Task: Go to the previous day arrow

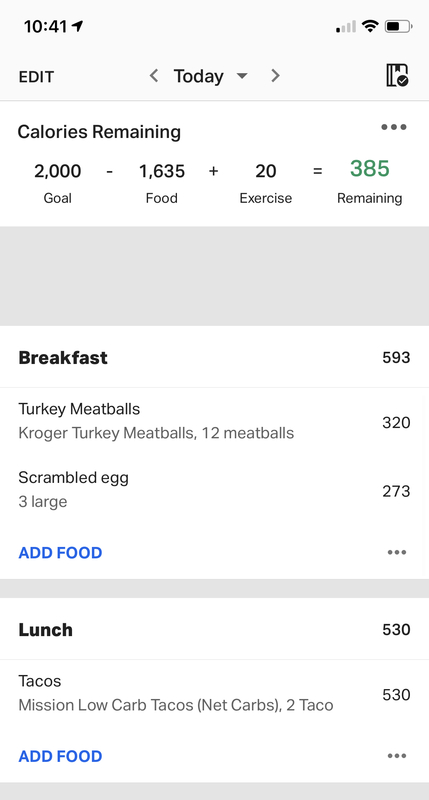Action: pyautogui.click(x=154, y=76)
